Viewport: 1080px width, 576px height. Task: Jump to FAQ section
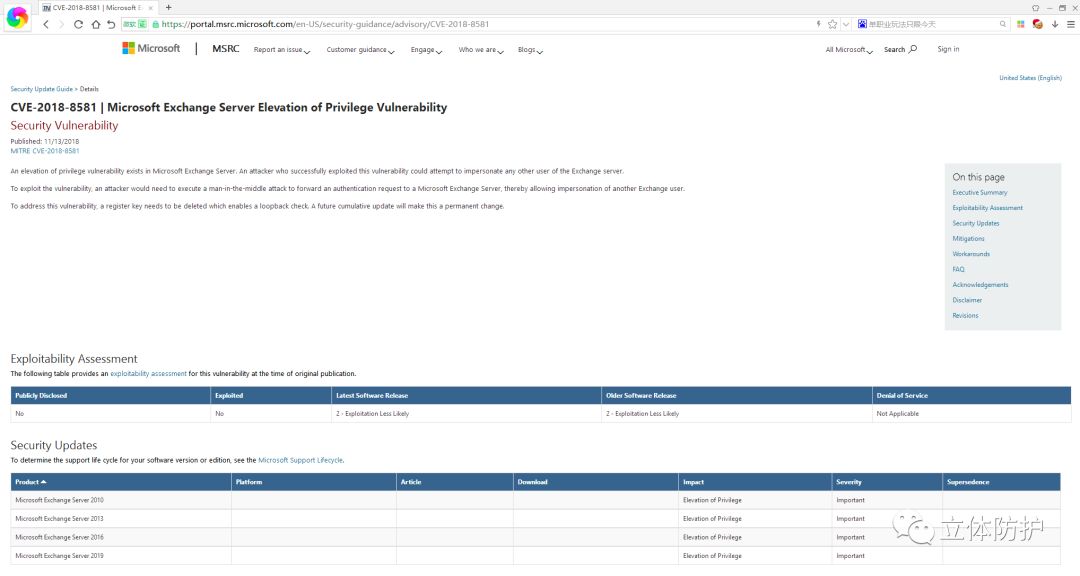click(958, 269)
